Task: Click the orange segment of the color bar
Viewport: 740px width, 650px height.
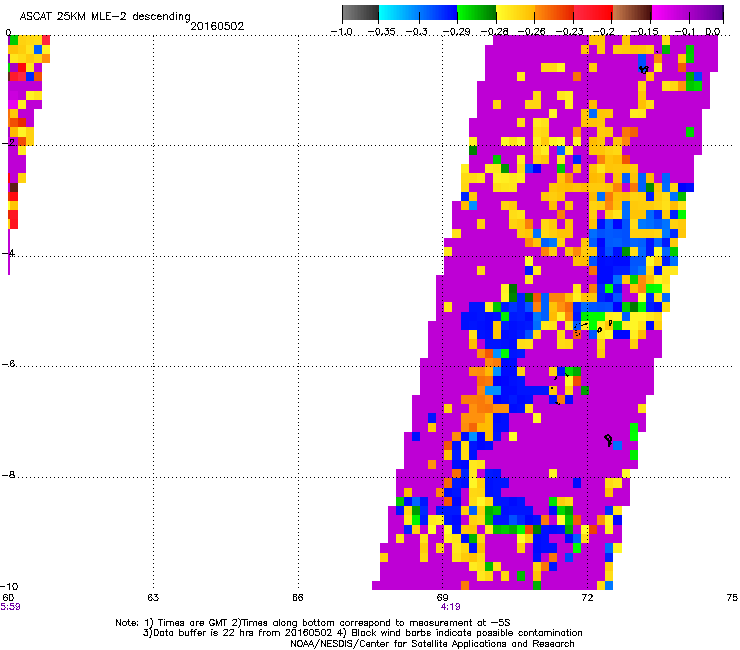Action: (x=554, y=13)
